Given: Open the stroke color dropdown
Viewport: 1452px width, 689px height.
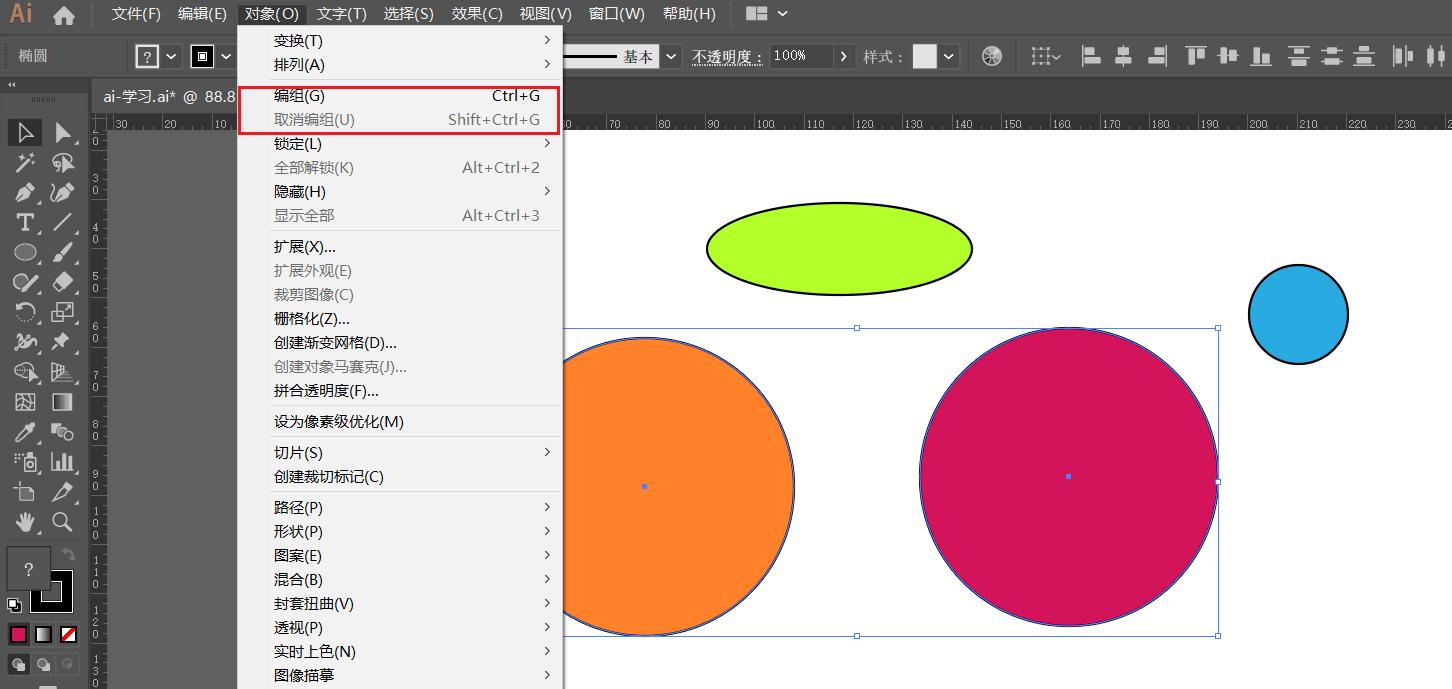Looking at the screenshot, I should tap(226, 57).
